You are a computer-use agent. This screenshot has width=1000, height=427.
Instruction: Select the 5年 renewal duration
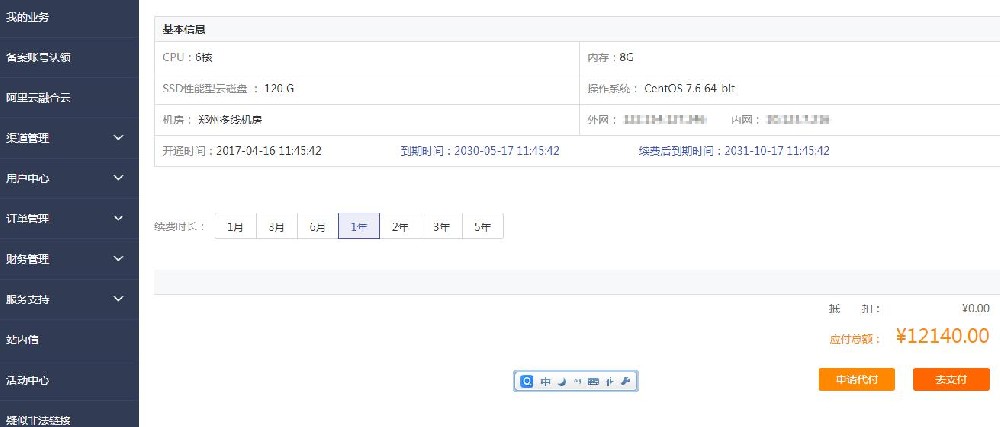483,226
